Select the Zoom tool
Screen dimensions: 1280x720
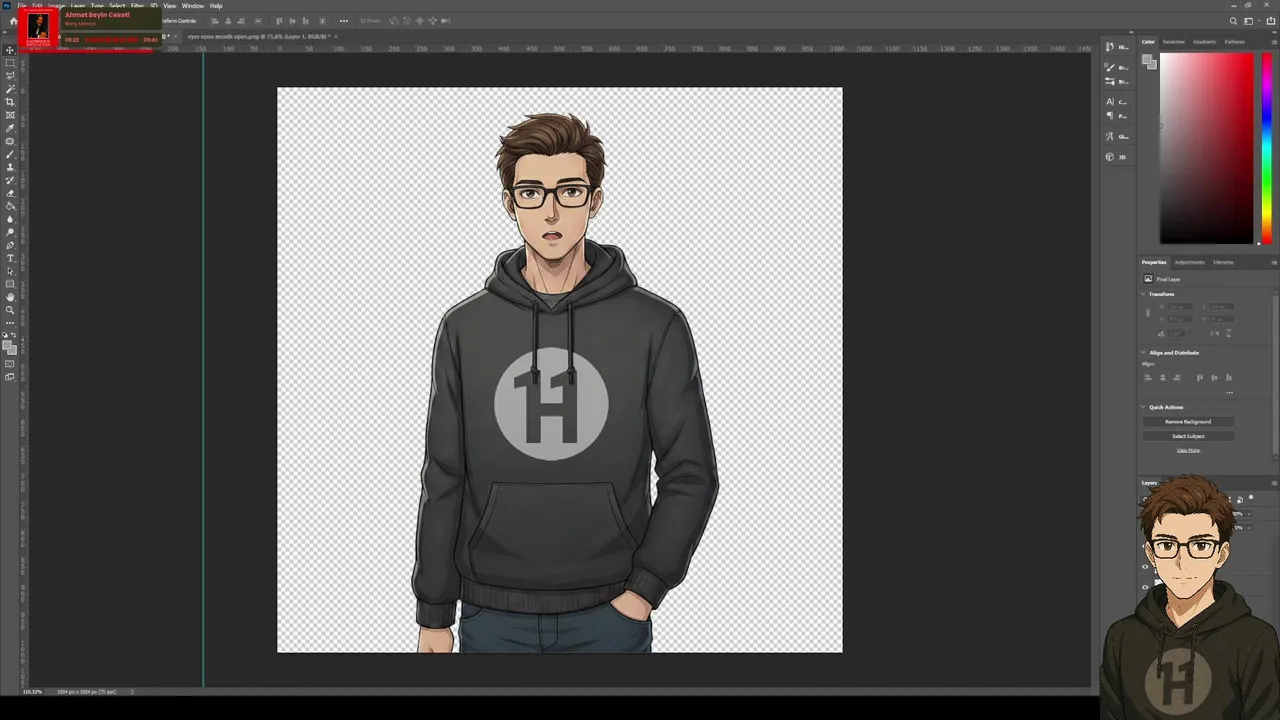point(11,310)
